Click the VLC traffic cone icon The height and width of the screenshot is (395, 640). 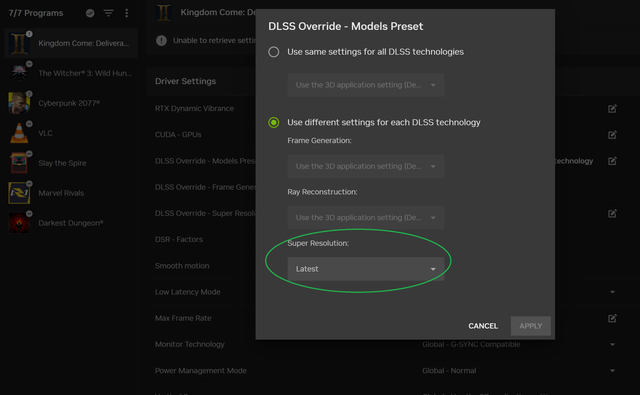(19, 133)
